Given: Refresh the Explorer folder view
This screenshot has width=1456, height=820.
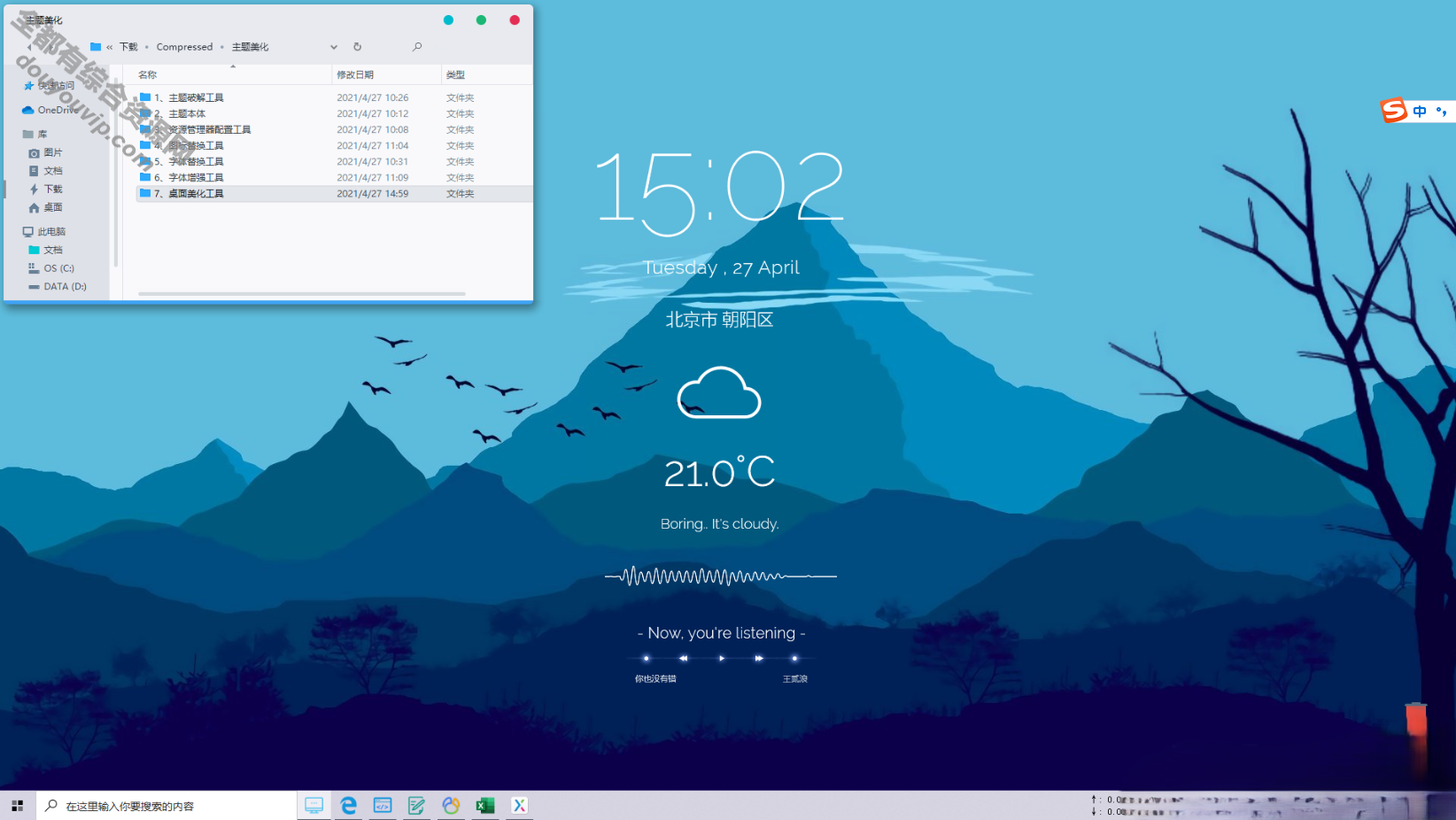Looking at the screenshot, I should [358, 47].
